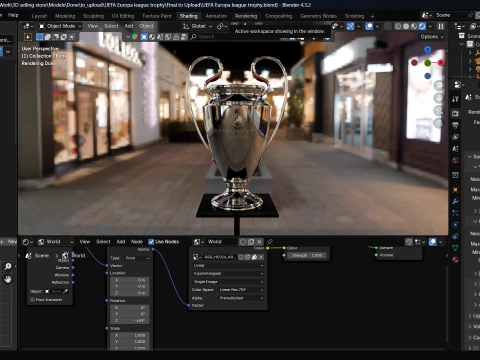The height and width of the screenshot is (360, 480).
Task: Click the object eyedropper in Texture Coordinate node
Action: click(x=65, y=291)
